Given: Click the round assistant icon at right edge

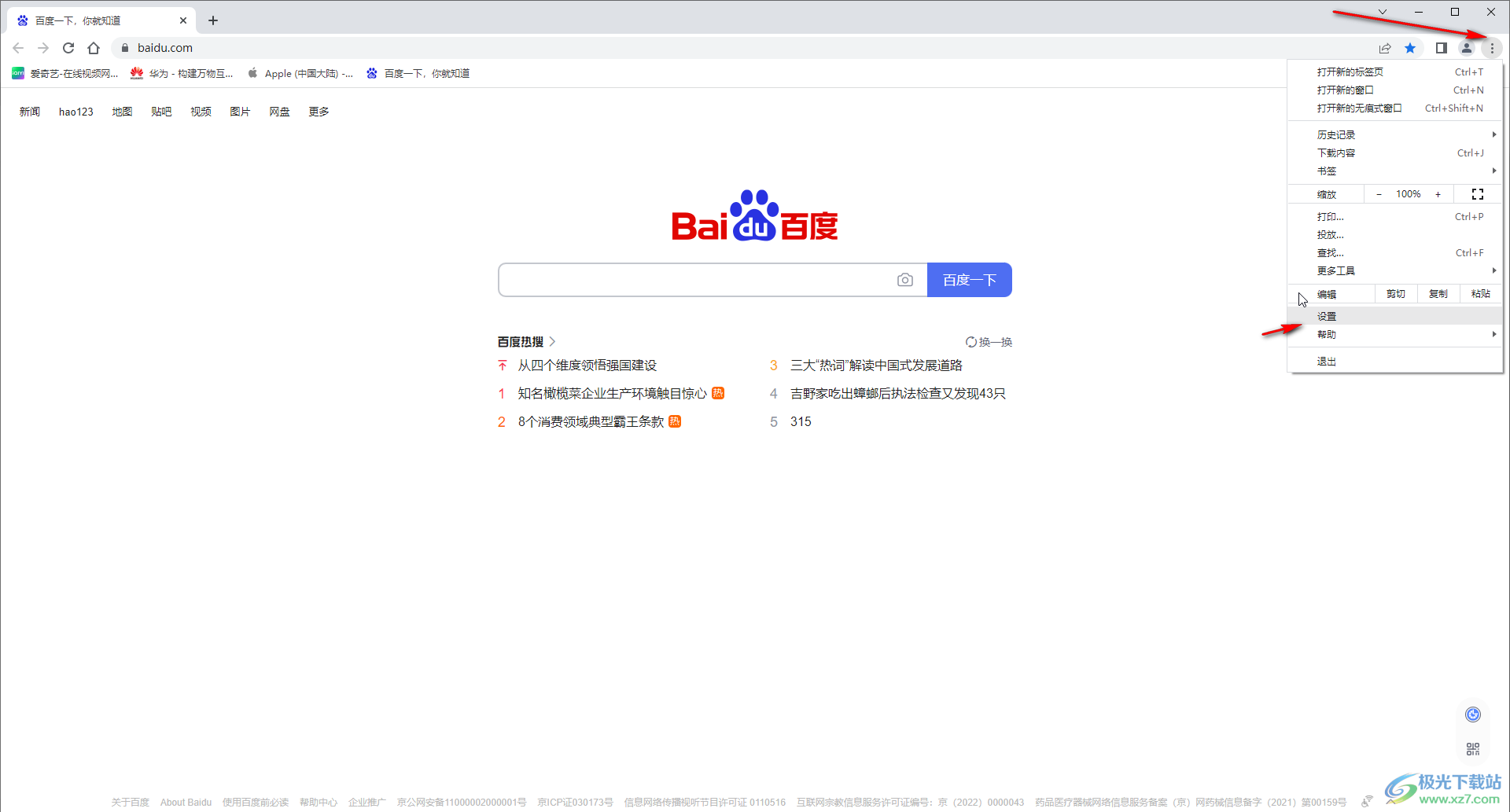Looking at the screenshot, I should pos(1473,715).
